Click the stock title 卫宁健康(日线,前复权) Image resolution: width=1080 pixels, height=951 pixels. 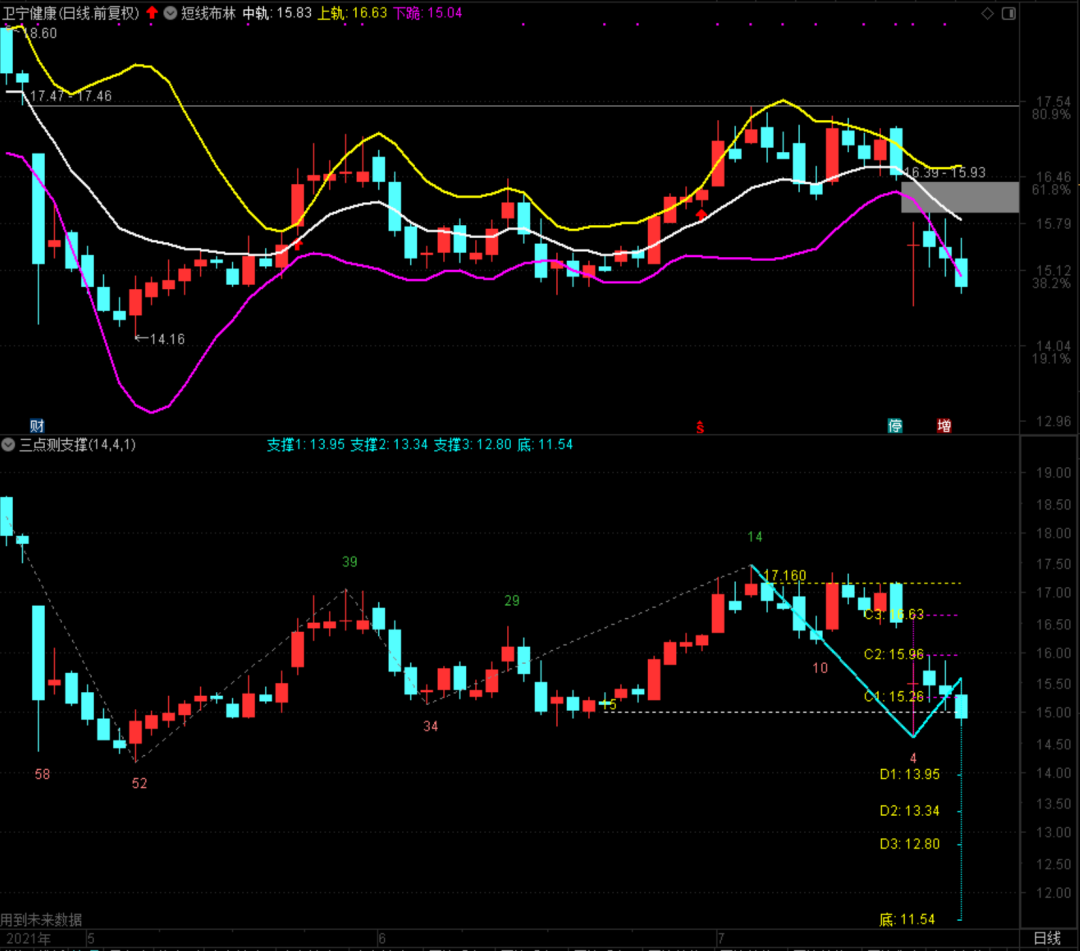70,13
